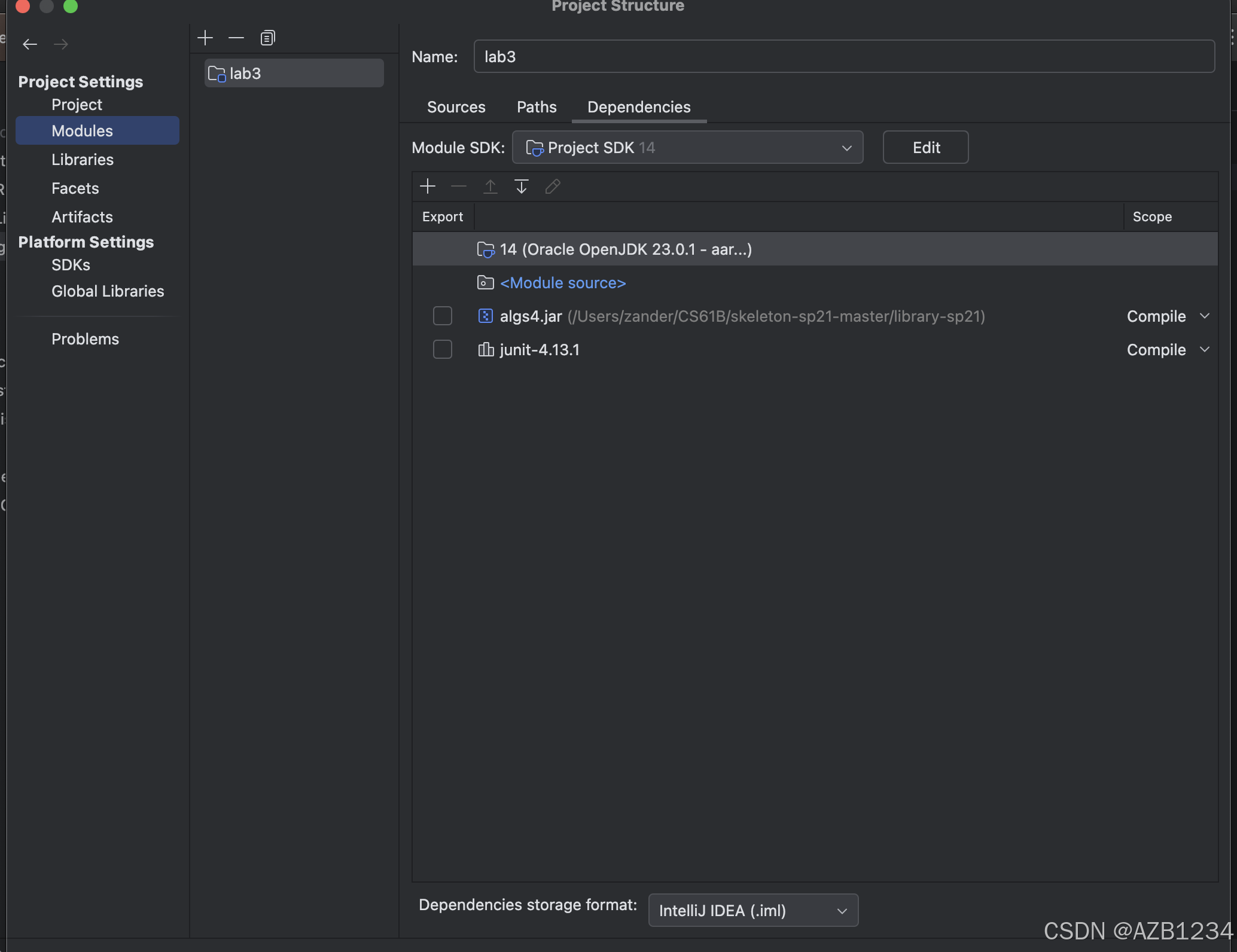Select the lab3 module in list
The image size is (1237, 952).
point(294,74)
